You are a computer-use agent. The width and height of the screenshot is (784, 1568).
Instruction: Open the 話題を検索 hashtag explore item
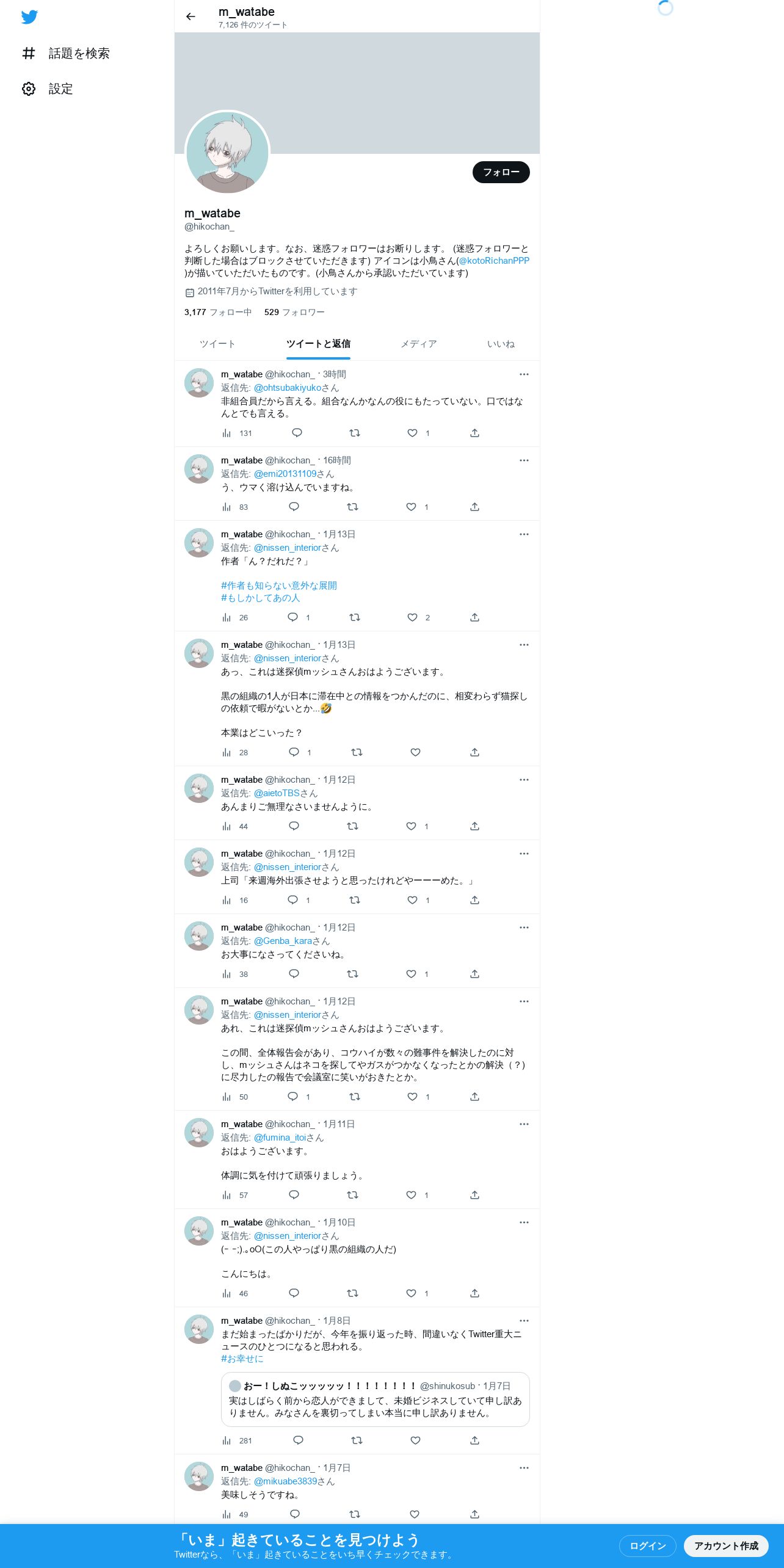point(65,54)
